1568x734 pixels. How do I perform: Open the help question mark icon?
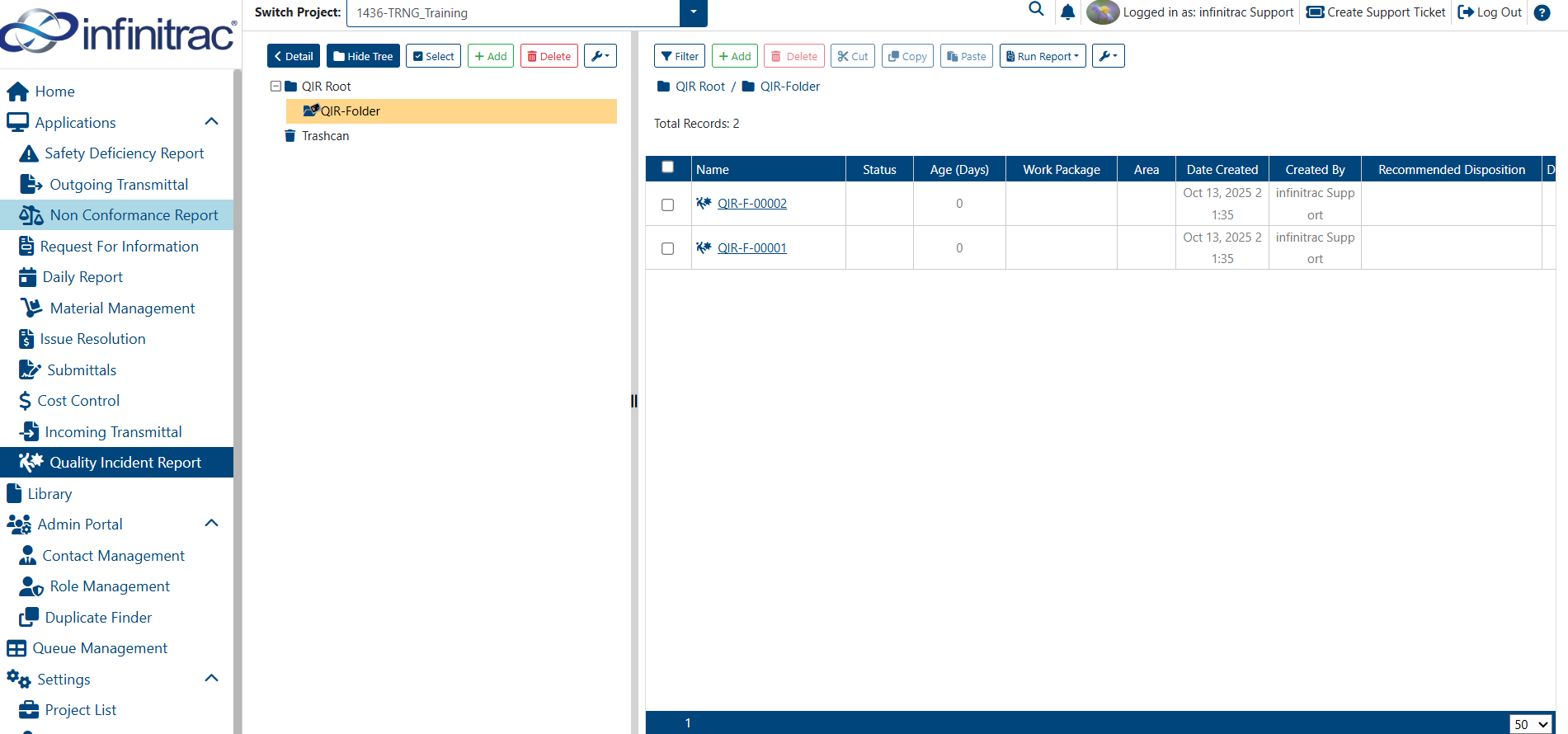click(1542, 12)
